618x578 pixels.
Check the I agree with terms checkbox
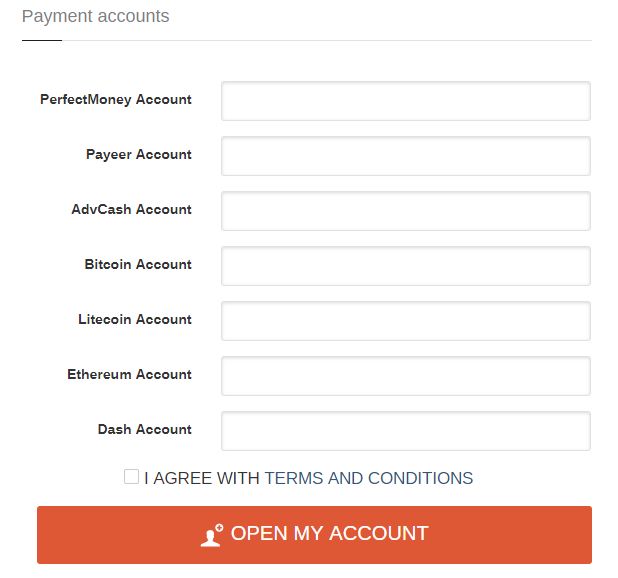coord(131,476)
